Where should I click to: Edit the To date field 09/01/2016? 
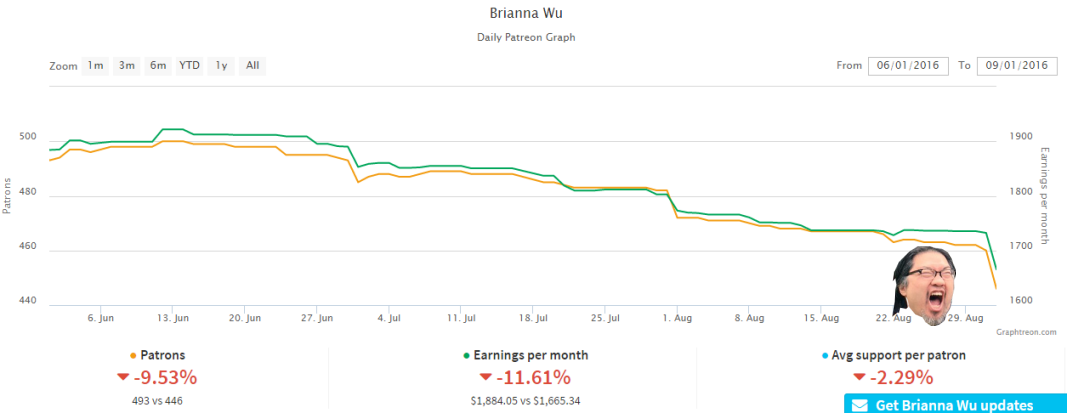[x=1017, y=66]
